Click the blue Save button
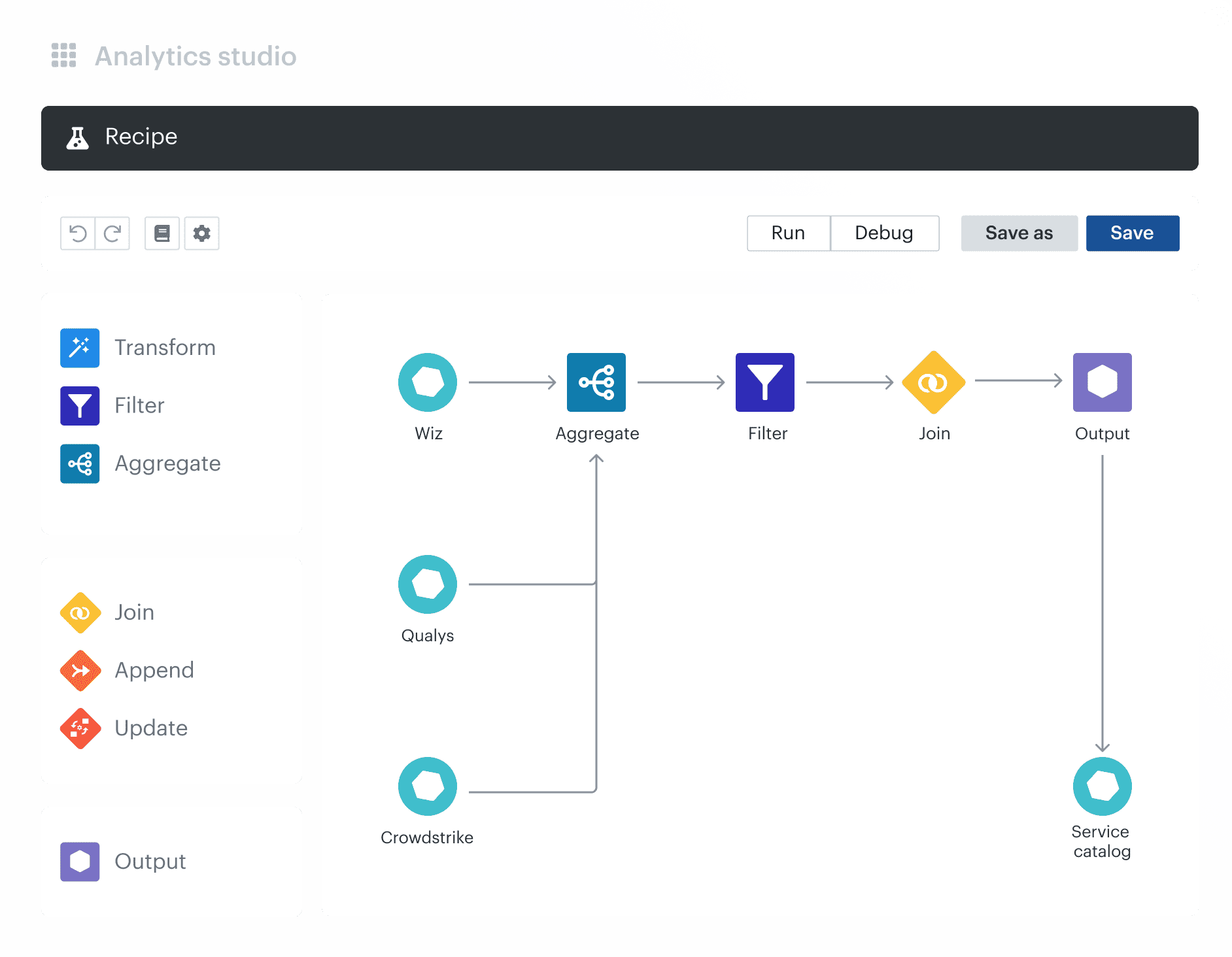The height and width of the screenshot is (957, 1232). point(1133,233)
